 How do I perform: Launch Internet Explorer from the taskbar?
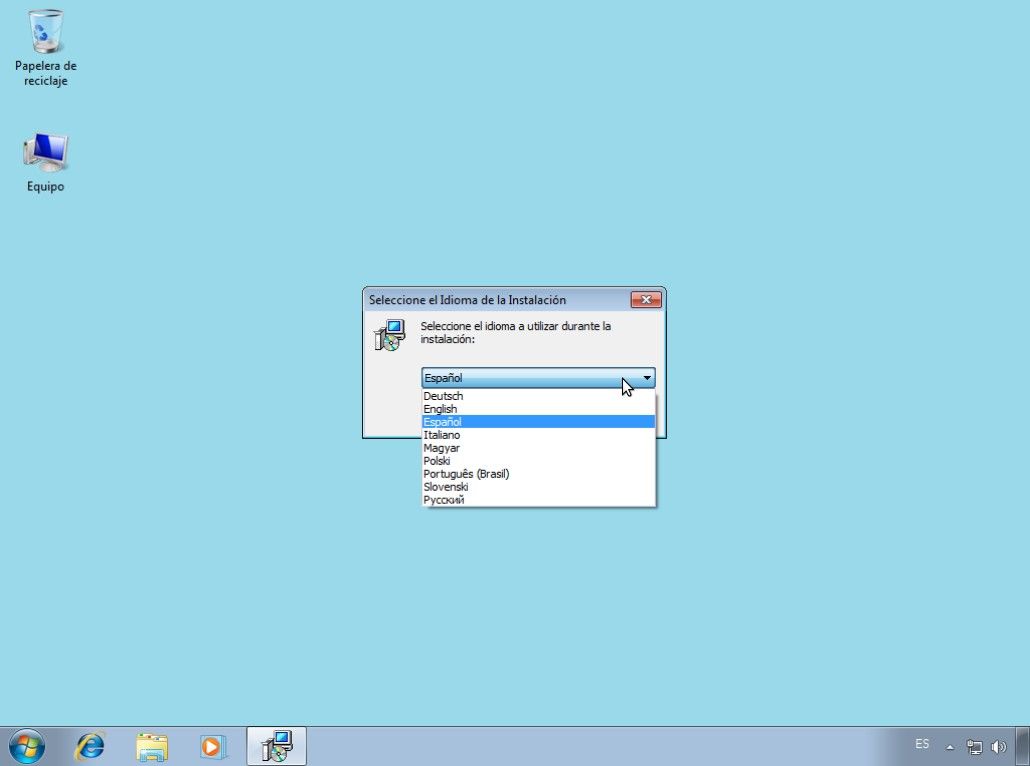click(91, 746)
